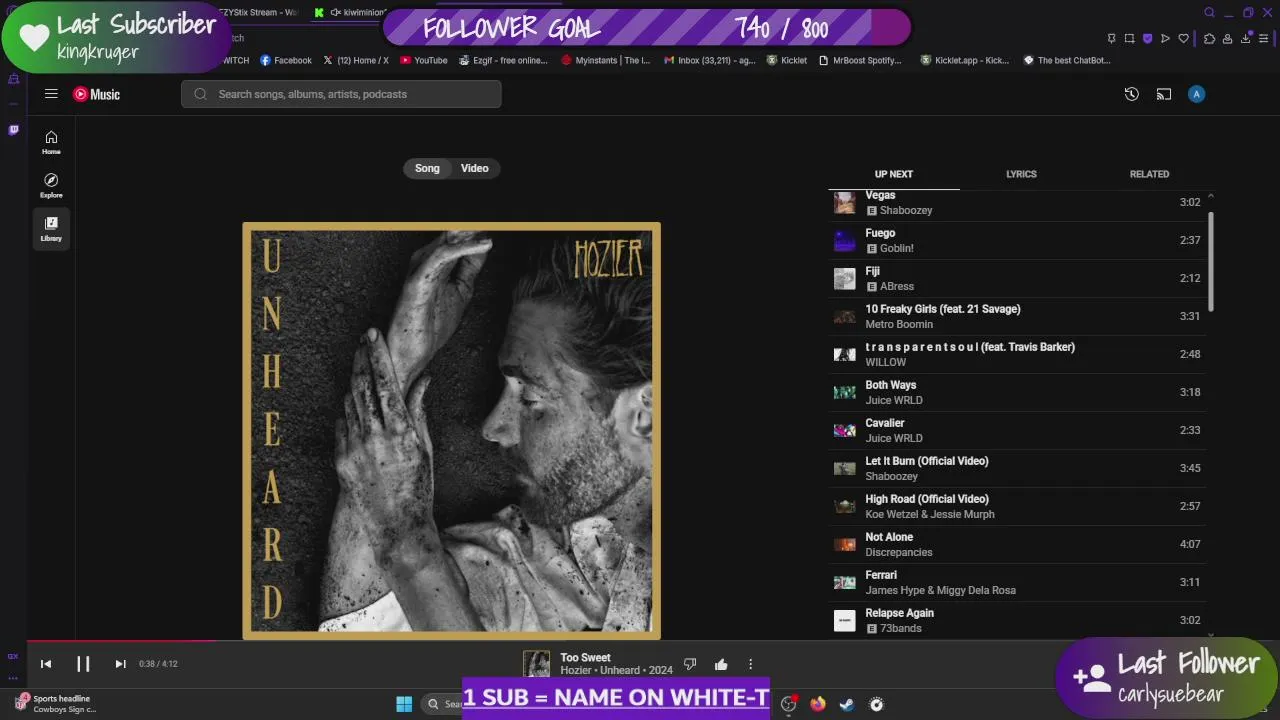Open the Kicklet bookmark
Image resolution: width=1280 pixels, height=720 pixels.
[787, 60]
